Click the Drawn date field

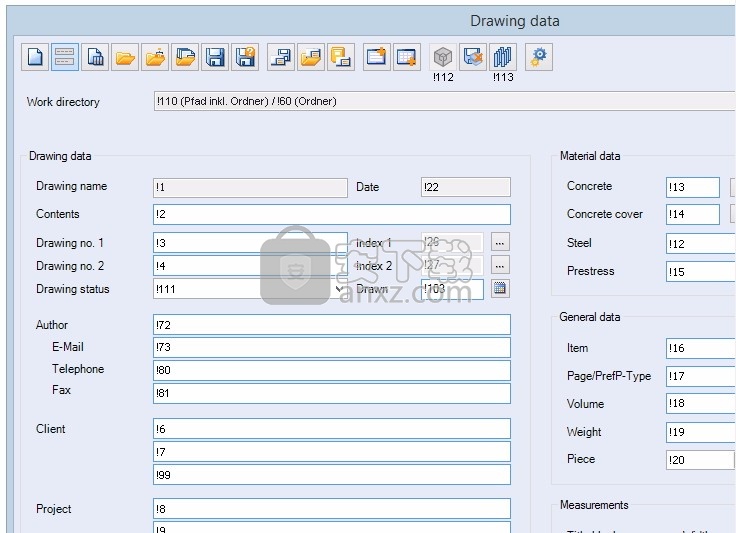[452, 289]
